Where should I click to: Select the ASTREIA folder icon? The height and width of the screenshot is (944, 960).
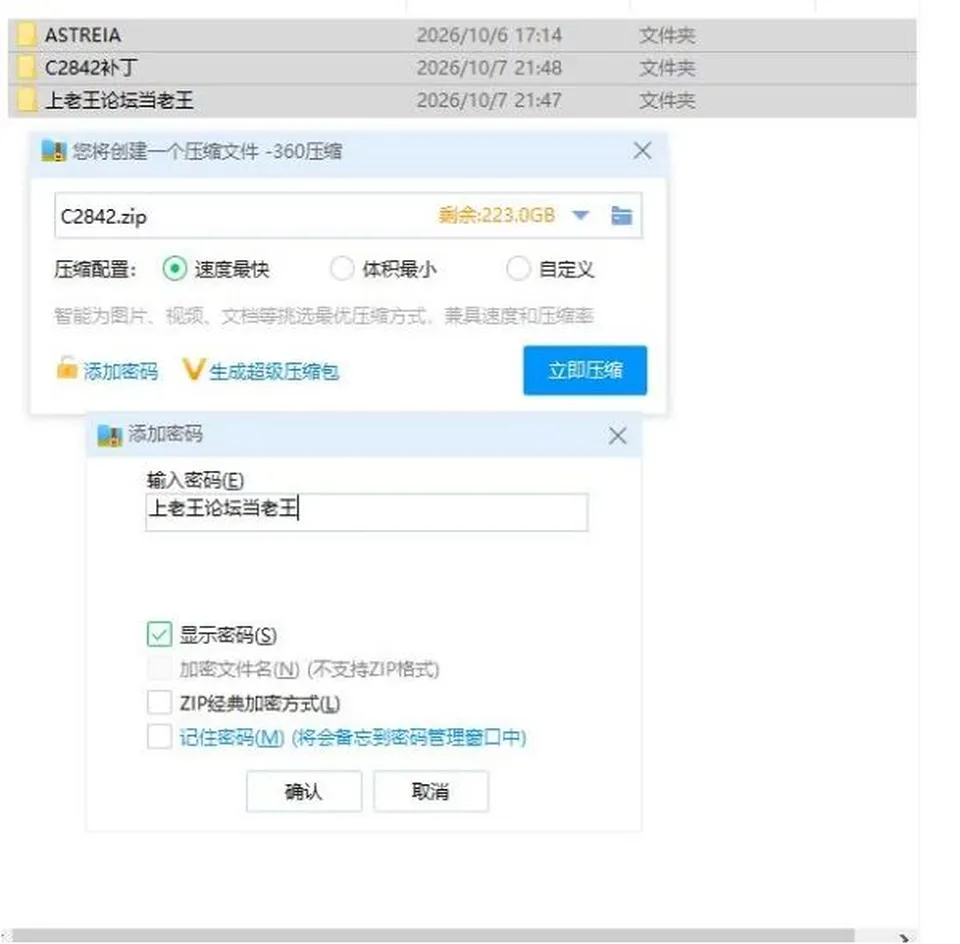click(x=26, y=35)
